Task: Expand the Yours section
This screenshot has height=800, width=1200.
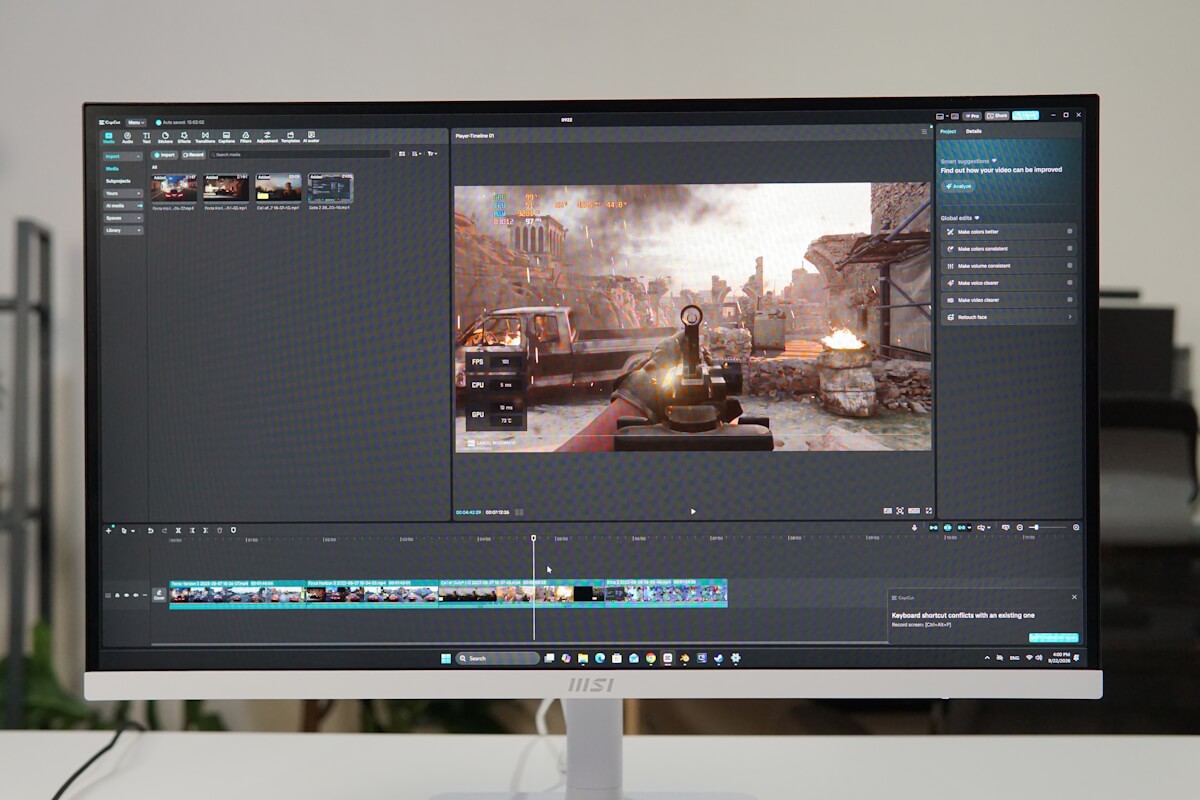Action: pos(123,193)
